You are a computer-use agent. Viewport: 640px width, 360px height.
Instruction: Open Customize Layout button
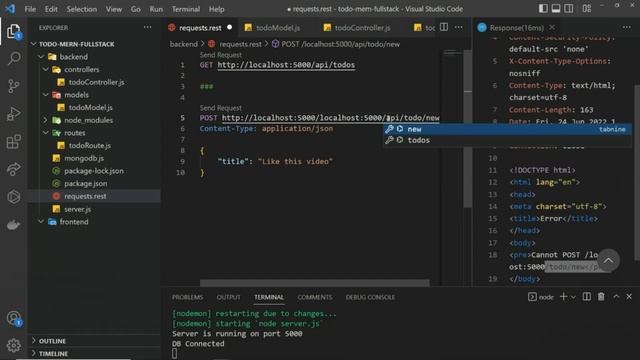click(x=587, y=9)
